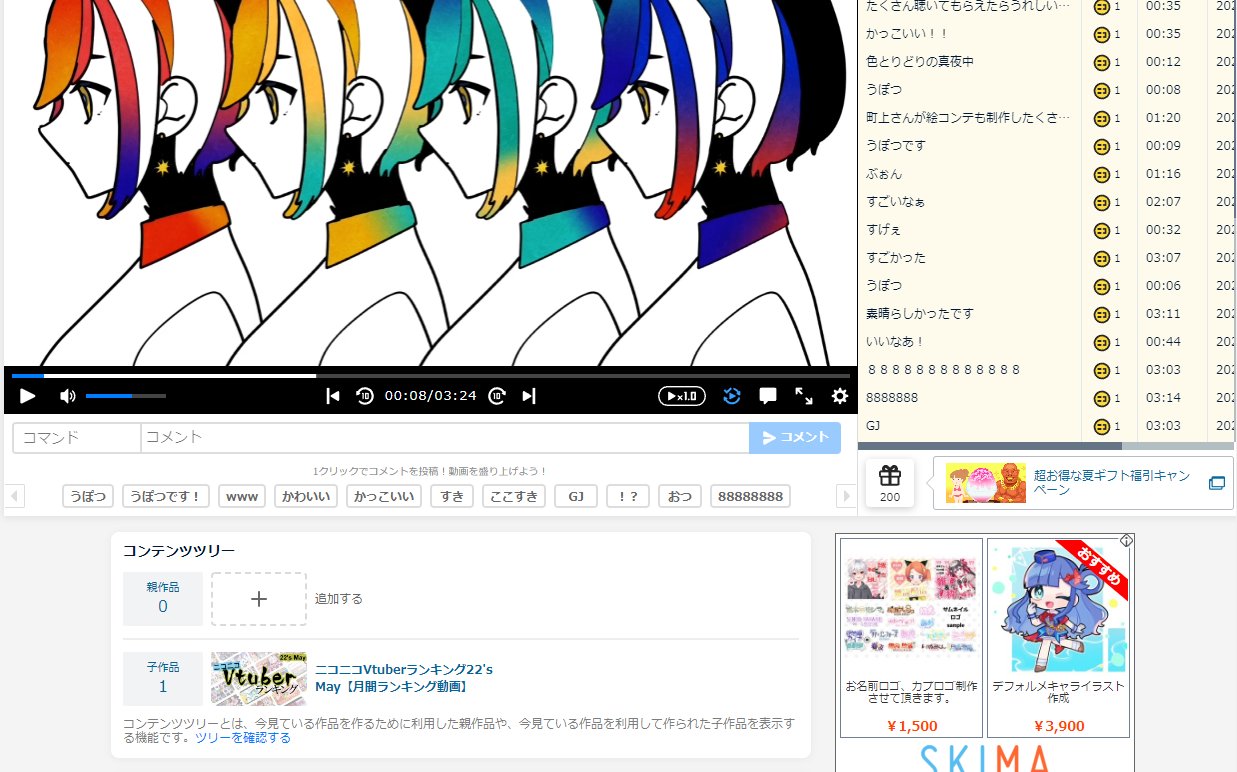The width and height of the screenshot is (1237, 772).
Task: Toggle repeat playback
Action: tap(732, 396)
